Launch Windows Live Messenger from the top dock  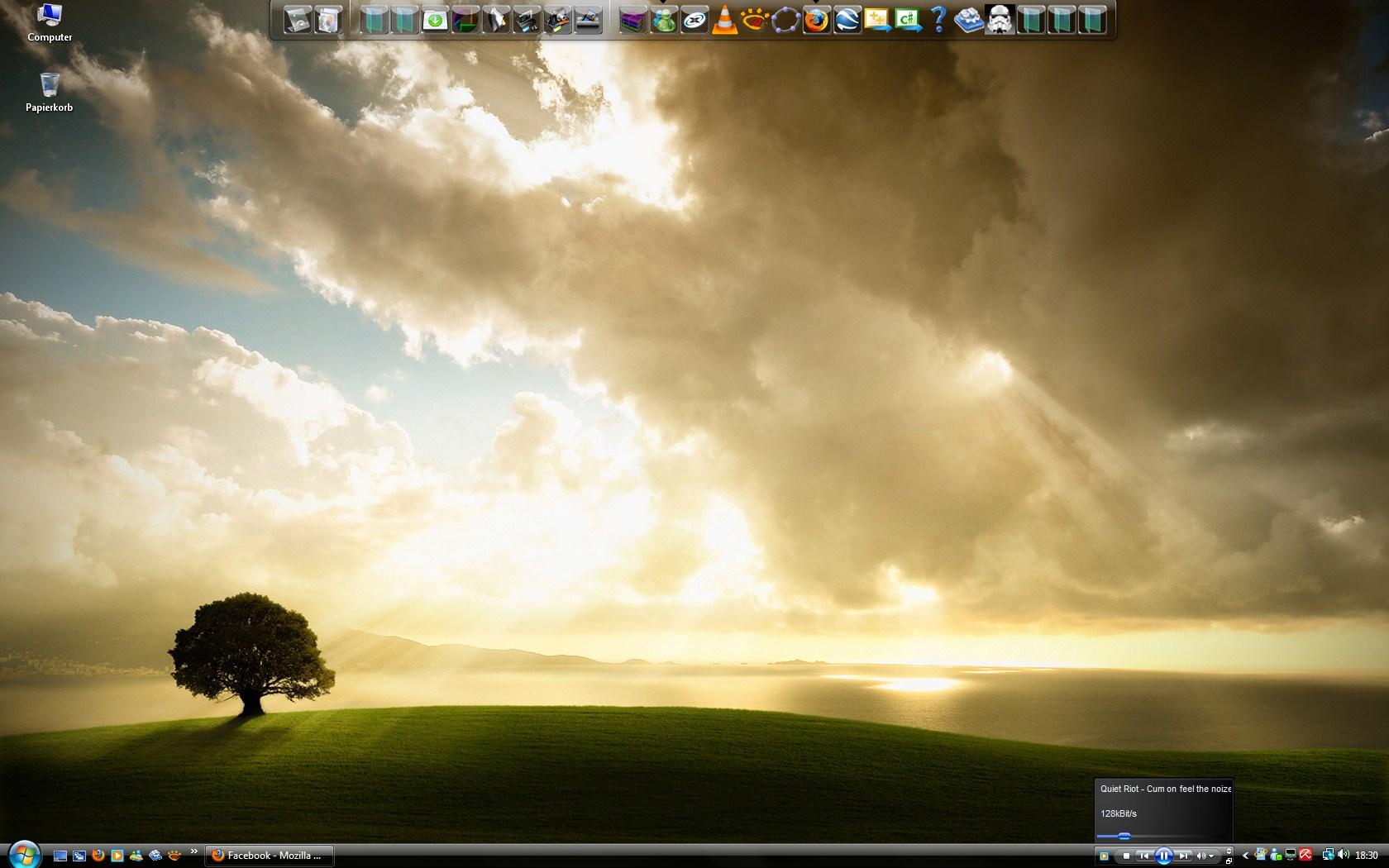[664, 20]
